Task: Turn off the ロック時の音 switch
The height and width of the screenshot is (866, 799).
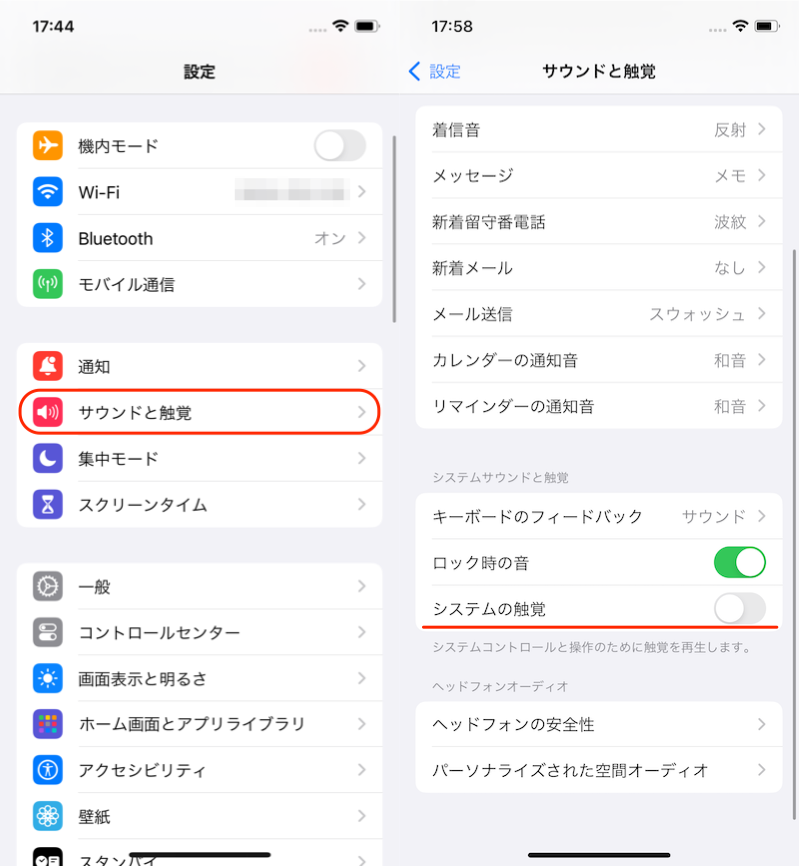Action: pos(739,562)
